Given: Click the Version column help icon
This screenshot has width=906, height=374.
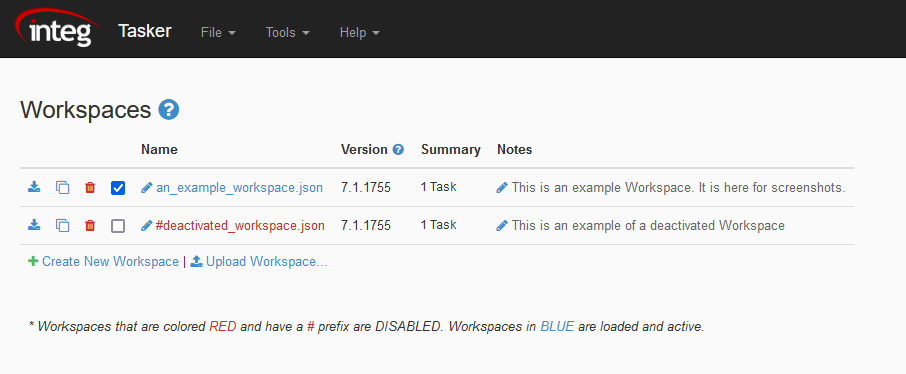Looking at the screenshot, I should click(x=398, y=149).
